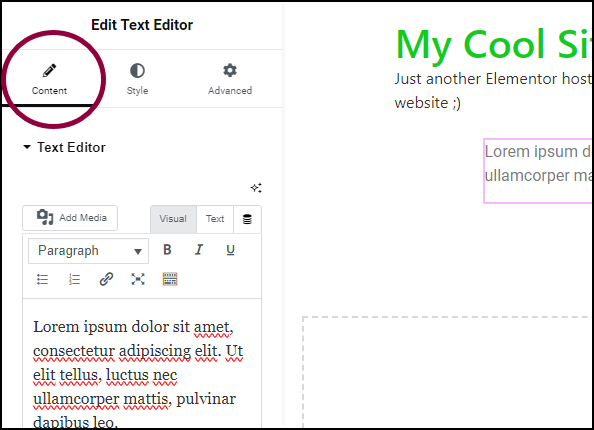Switch editor to Visual mode

173,219
